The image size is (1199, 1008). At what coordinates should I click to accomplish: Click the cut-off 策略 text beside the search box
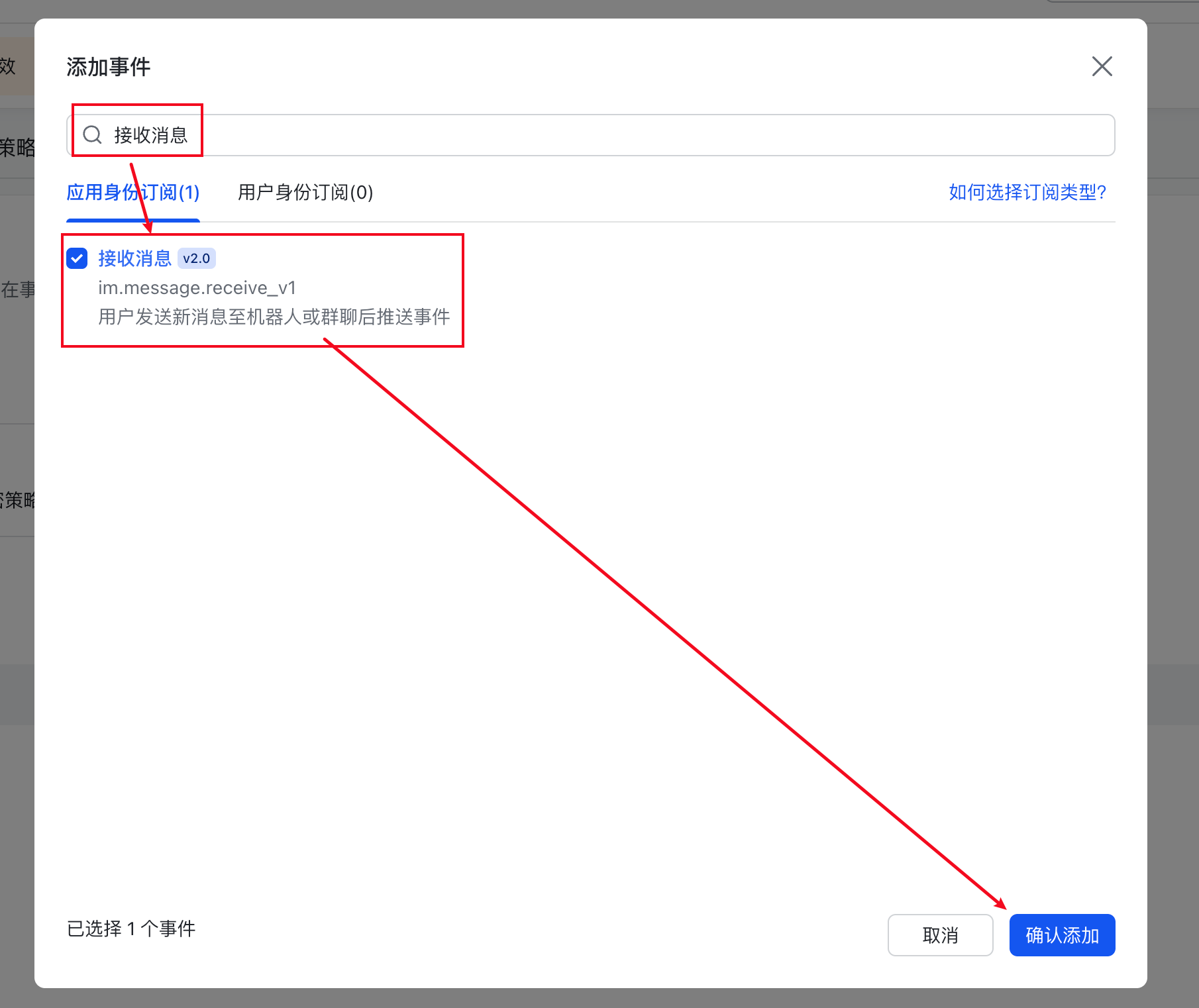coord(17,147)
